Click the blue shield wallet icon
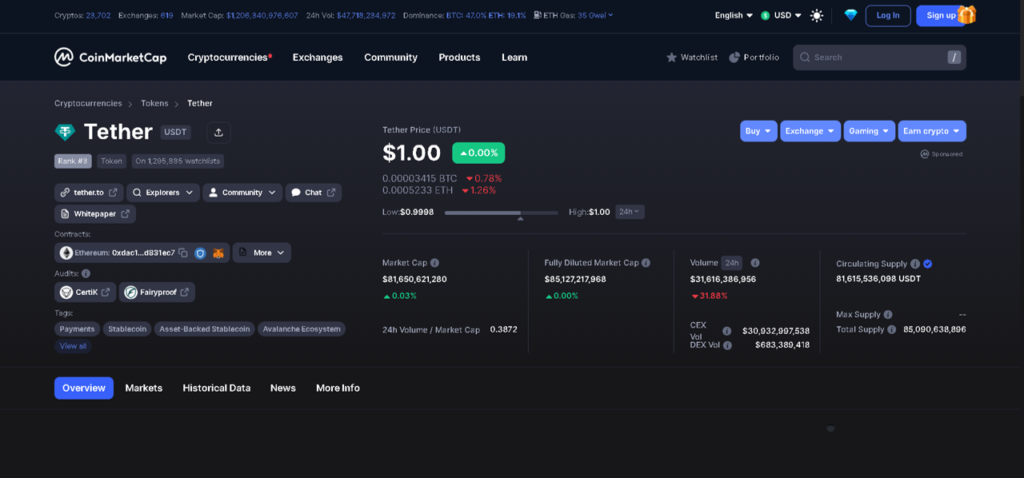This screenshot has height=478, width=1024. point(200,253)
